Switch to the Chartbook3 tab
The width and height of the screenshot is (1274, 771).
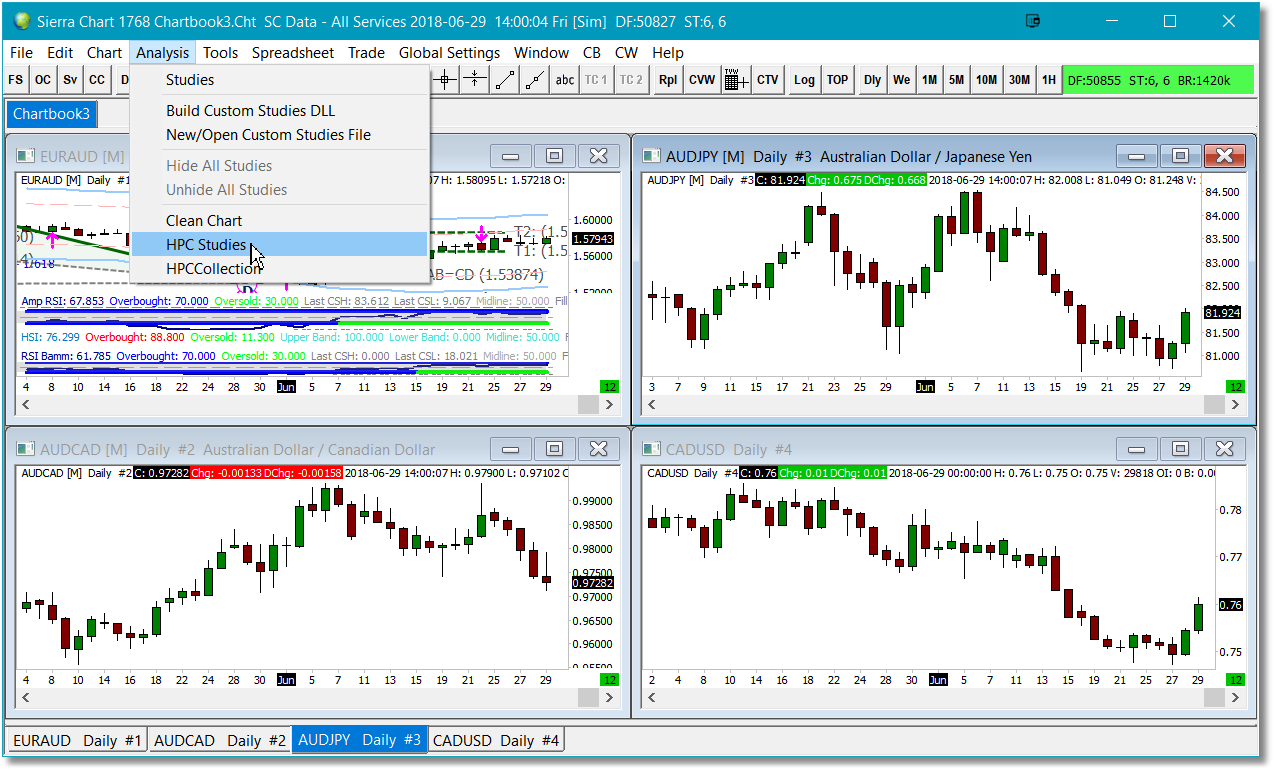[51, 114]
